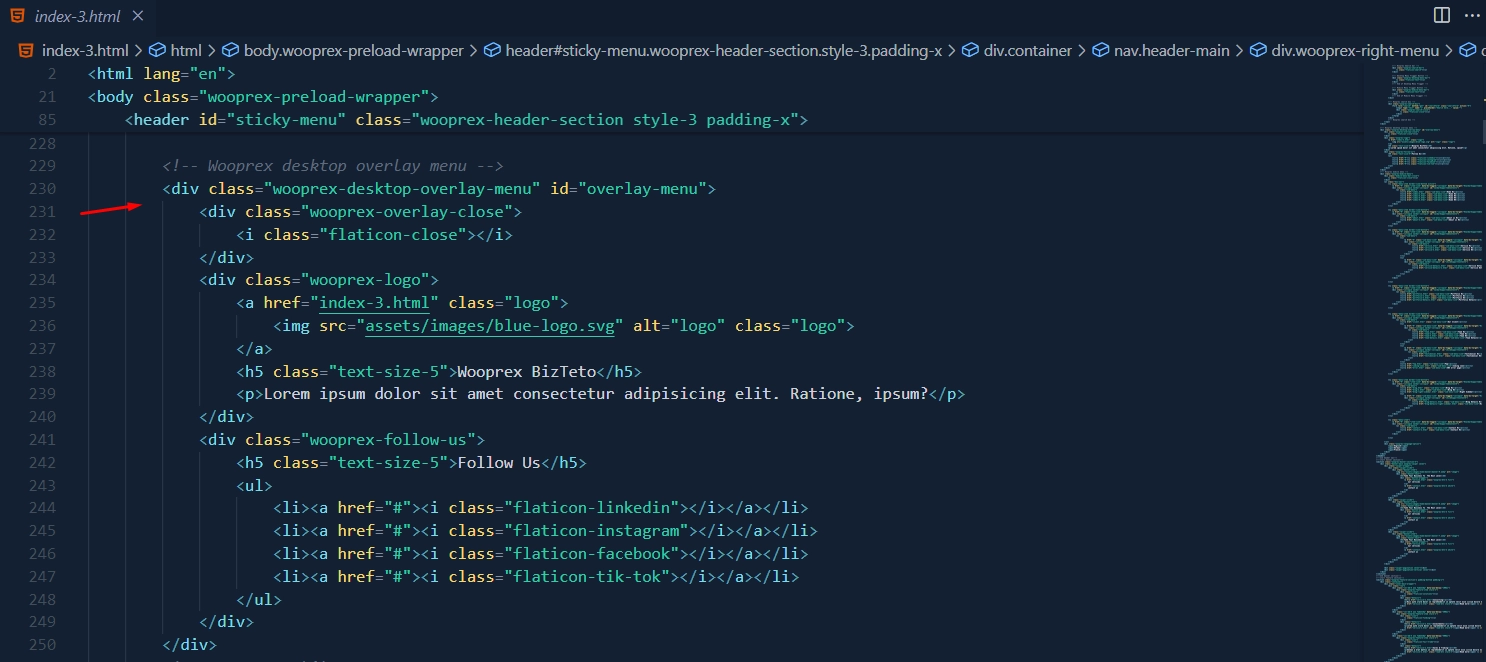Open the html breadcrumb dropdown
The image size is (1486, 662).
click(185, 50)
